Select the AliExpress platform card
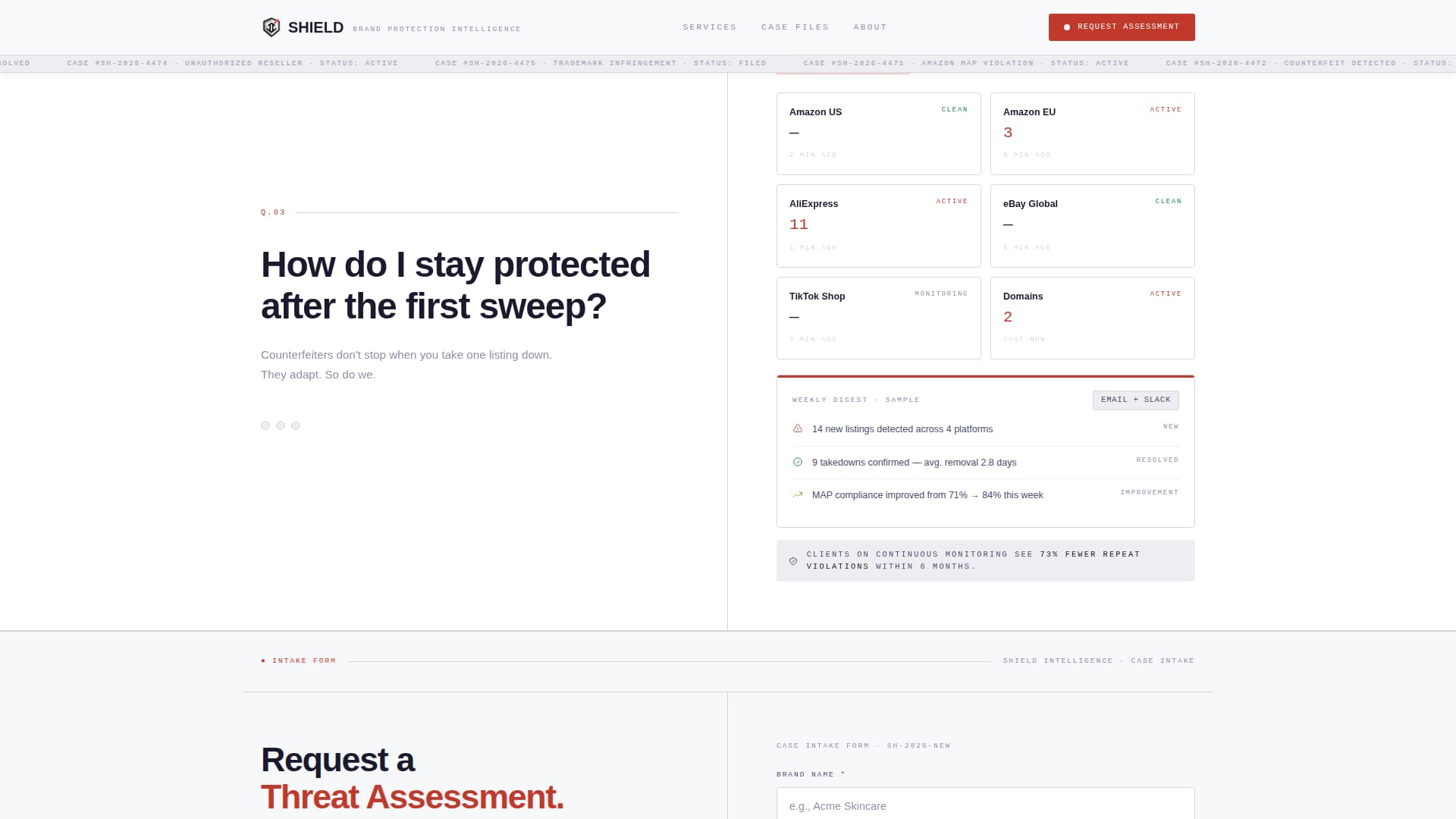Image resolution: width=1456 pixels, height=819 pixels. pyautogui.click(x=878, y=225)
